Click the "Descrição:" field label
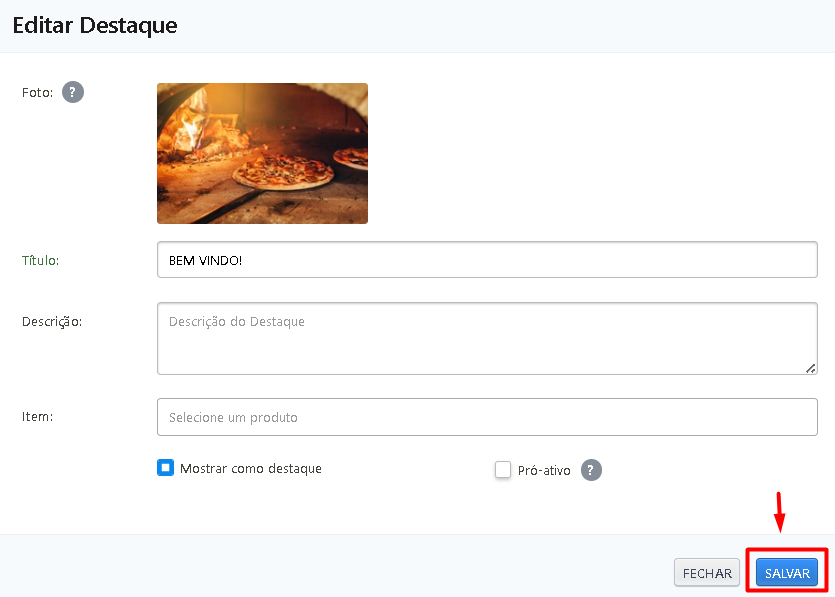The height and width of the screenshot is (597, 835). [52, 321]
